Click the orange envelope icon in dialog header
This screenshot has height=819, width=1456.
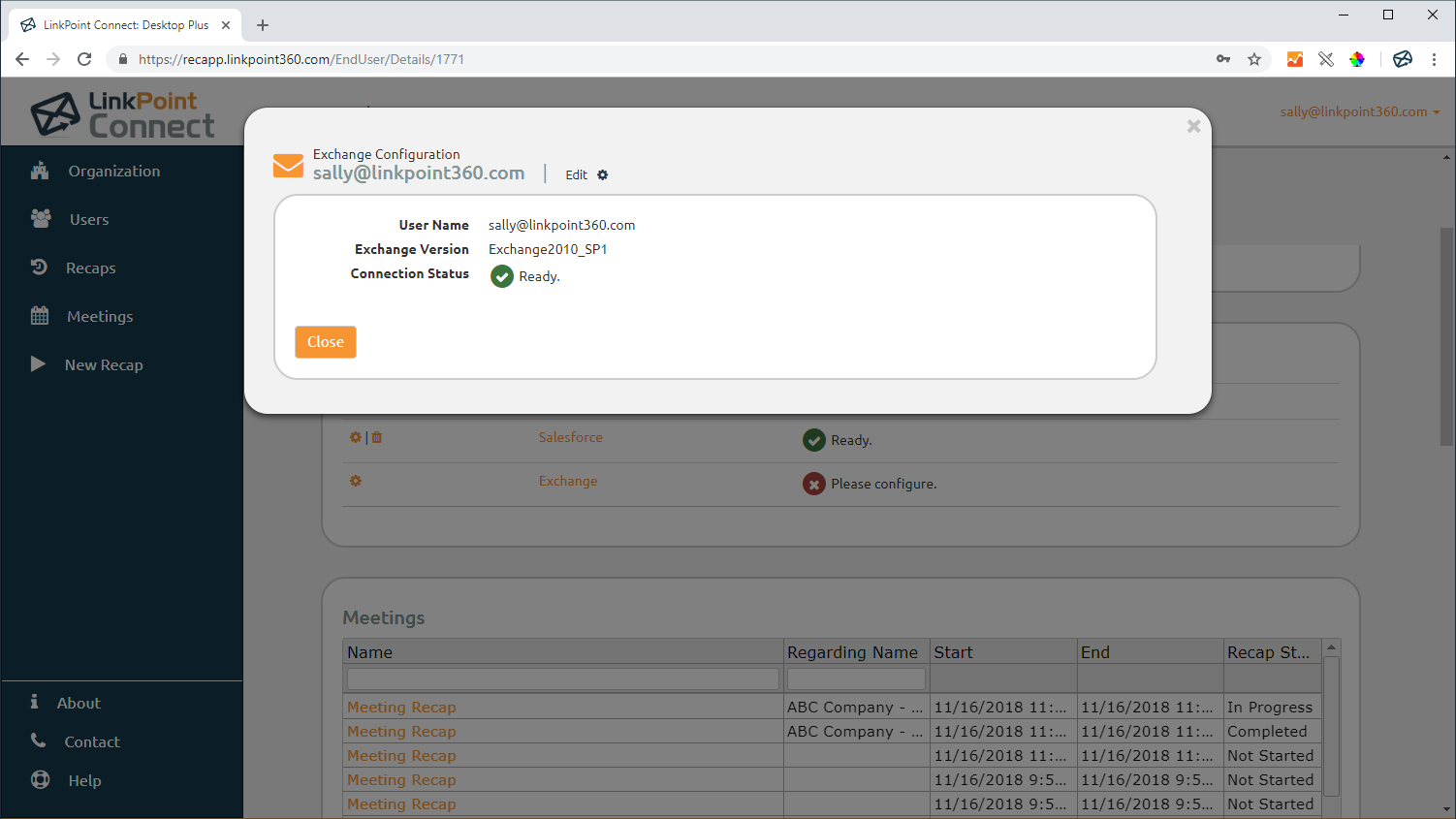pos(288,166)
